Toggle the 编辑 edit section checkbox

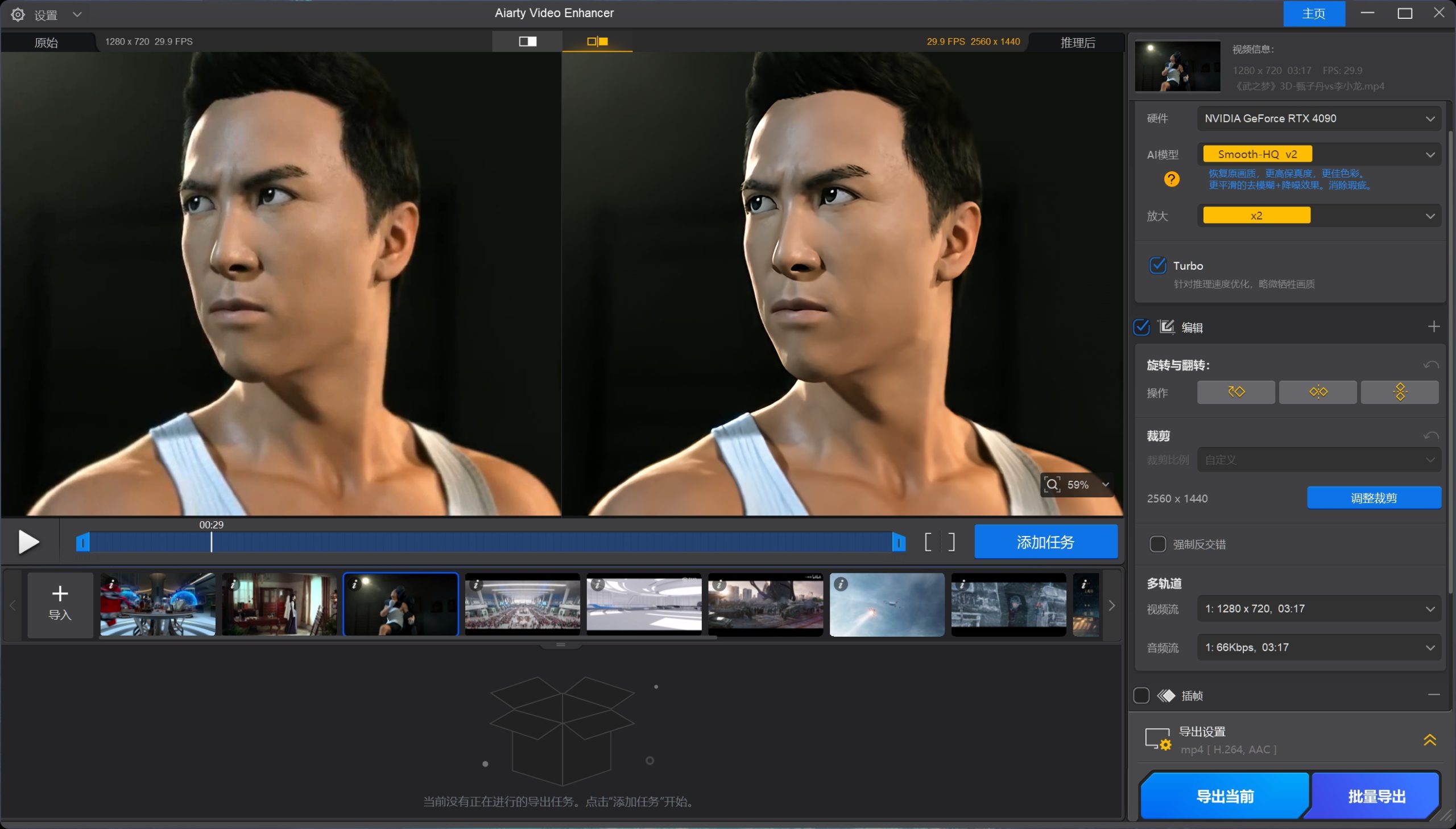click(1141, 327)
